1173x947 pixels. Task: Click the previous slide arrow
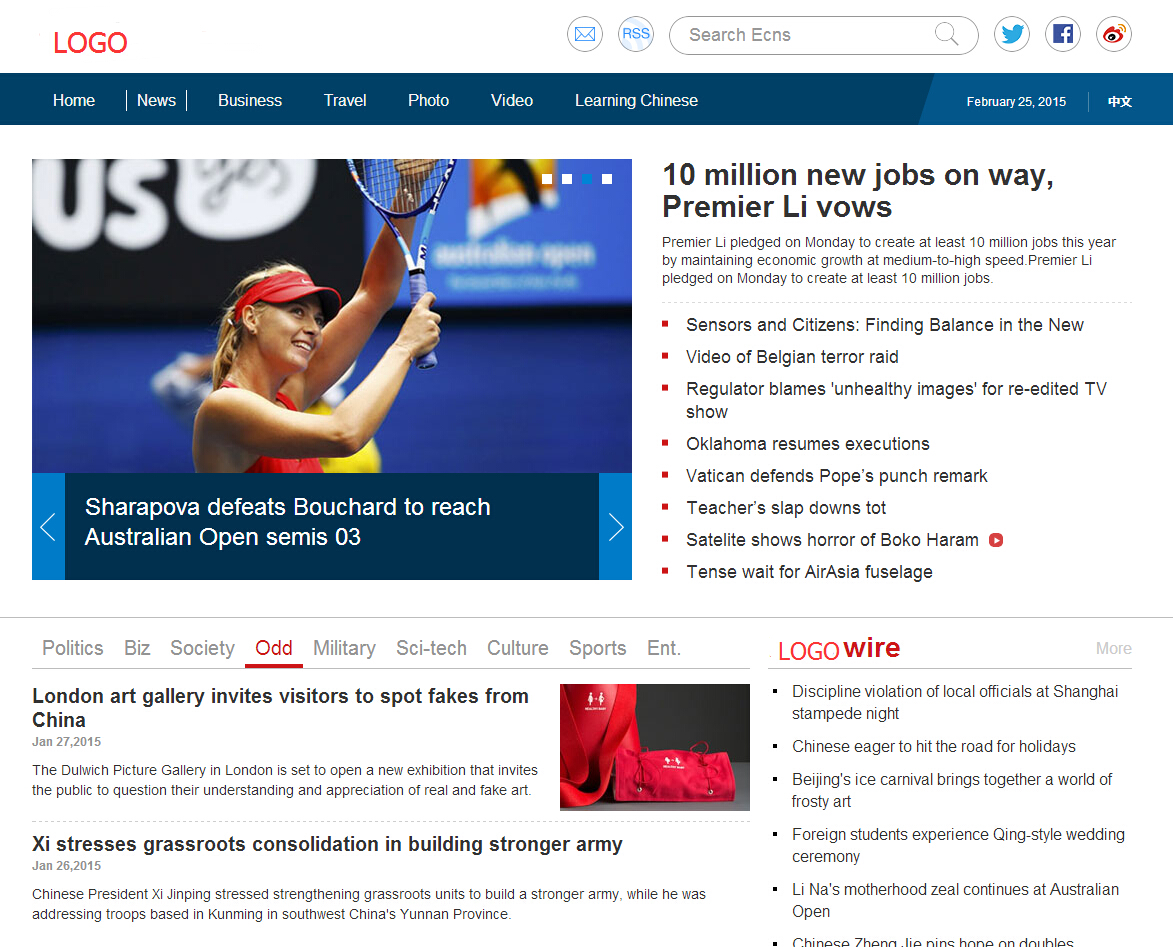tap(48, 527)
